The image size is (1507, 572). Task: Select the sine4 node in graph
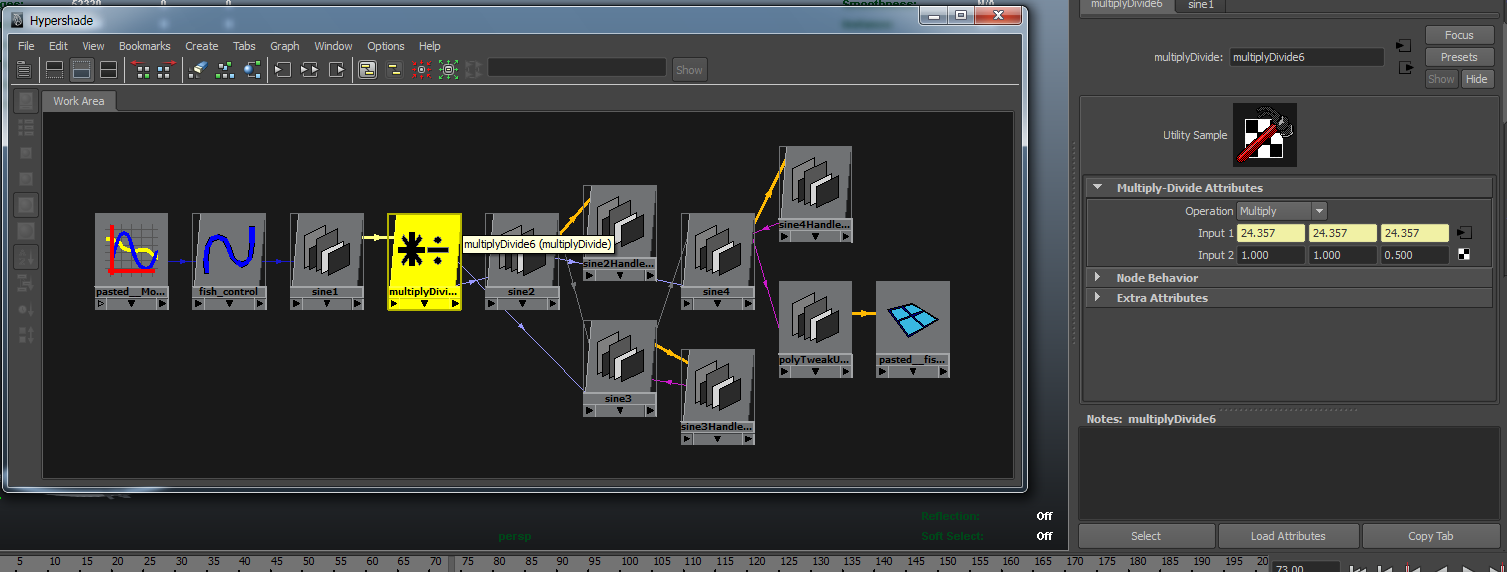pyautogui.click(x=717, y=261)
